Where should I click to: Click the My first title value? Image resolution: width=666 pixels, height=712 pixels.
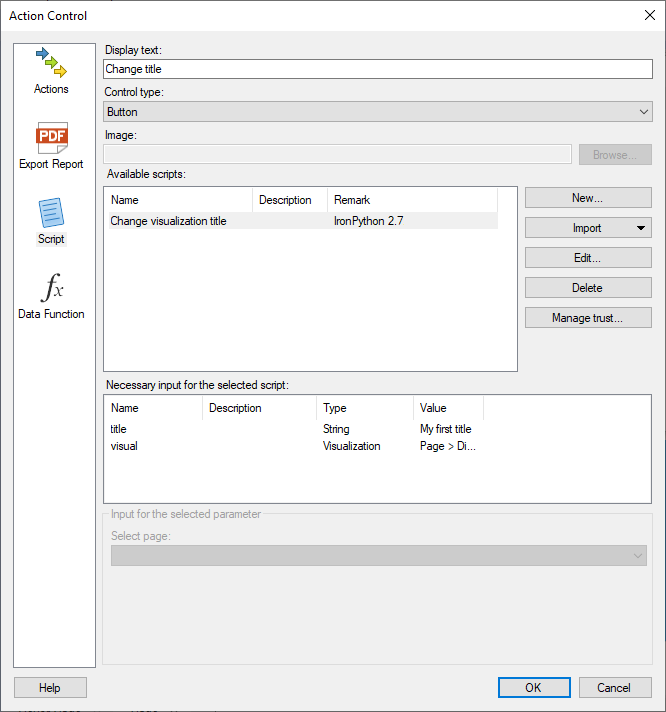coord(445,429)
